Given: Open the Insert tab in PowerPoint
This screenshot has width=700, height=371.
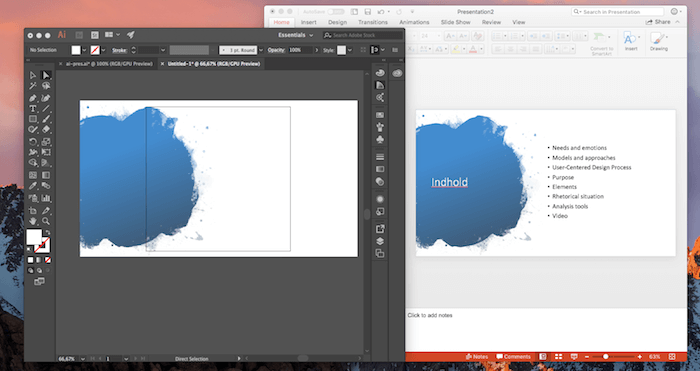Looking at the screenshot, I should coord(308,22).
